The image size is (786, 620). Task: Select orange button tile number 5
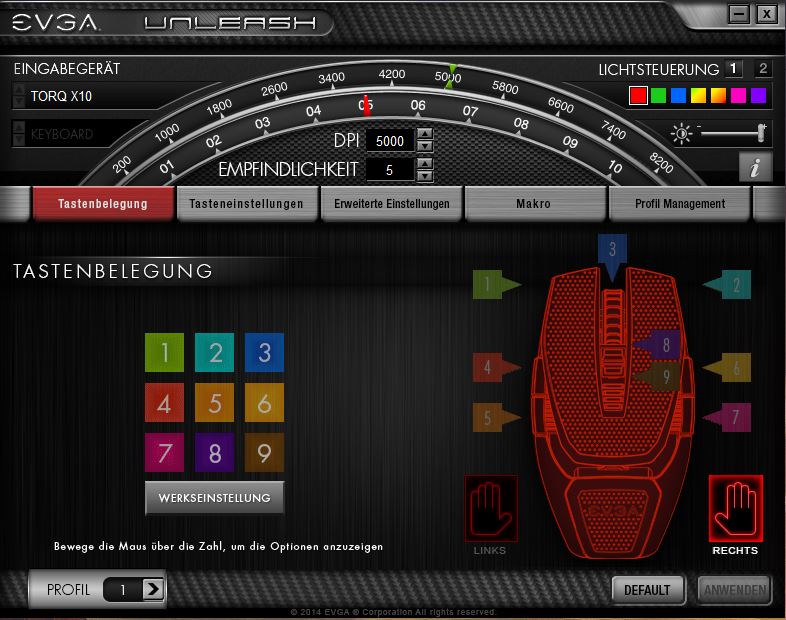215,402
